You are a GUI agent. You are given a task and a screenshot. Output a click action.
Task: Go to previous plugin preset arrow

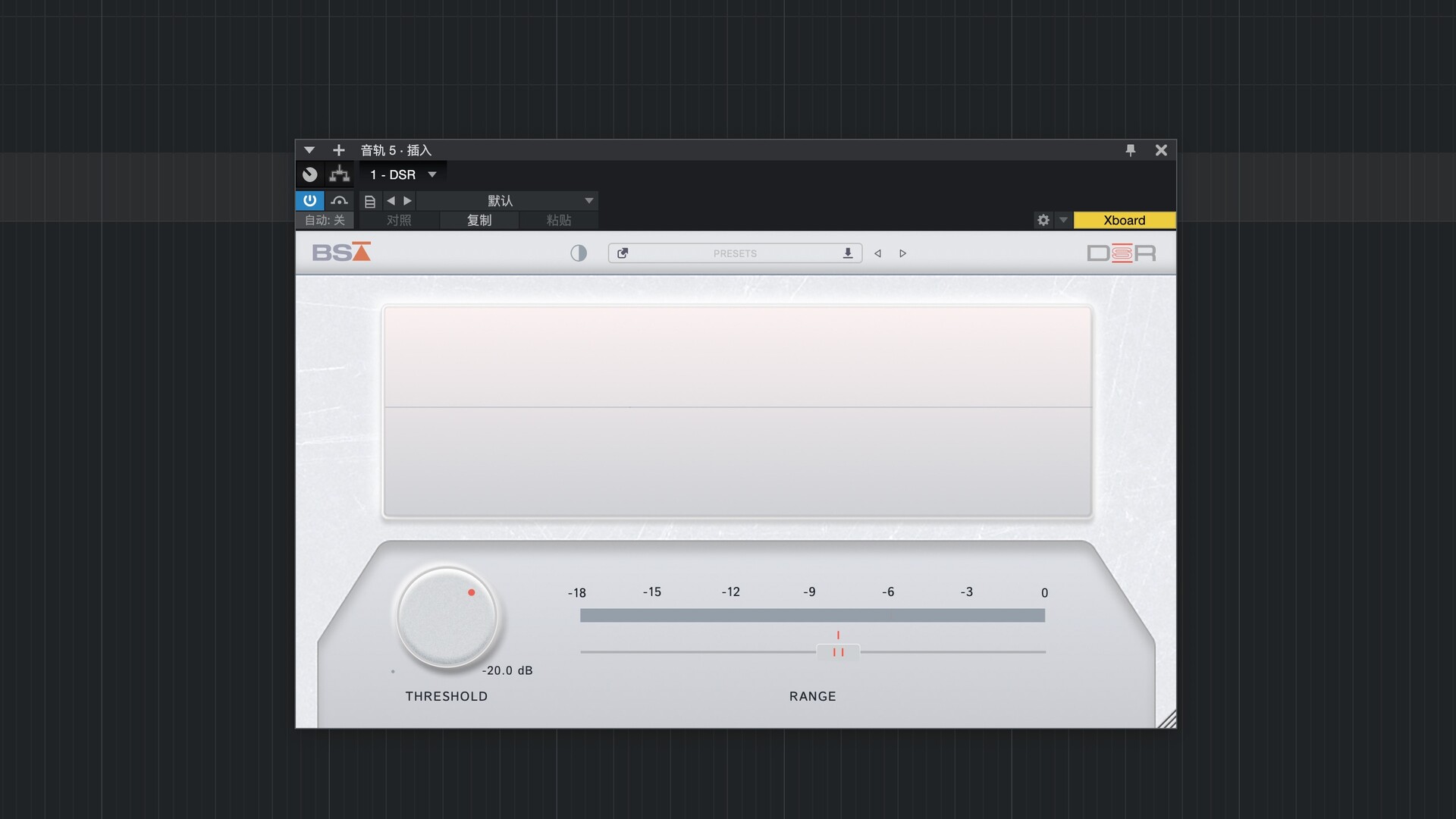[x=877, y=253]
